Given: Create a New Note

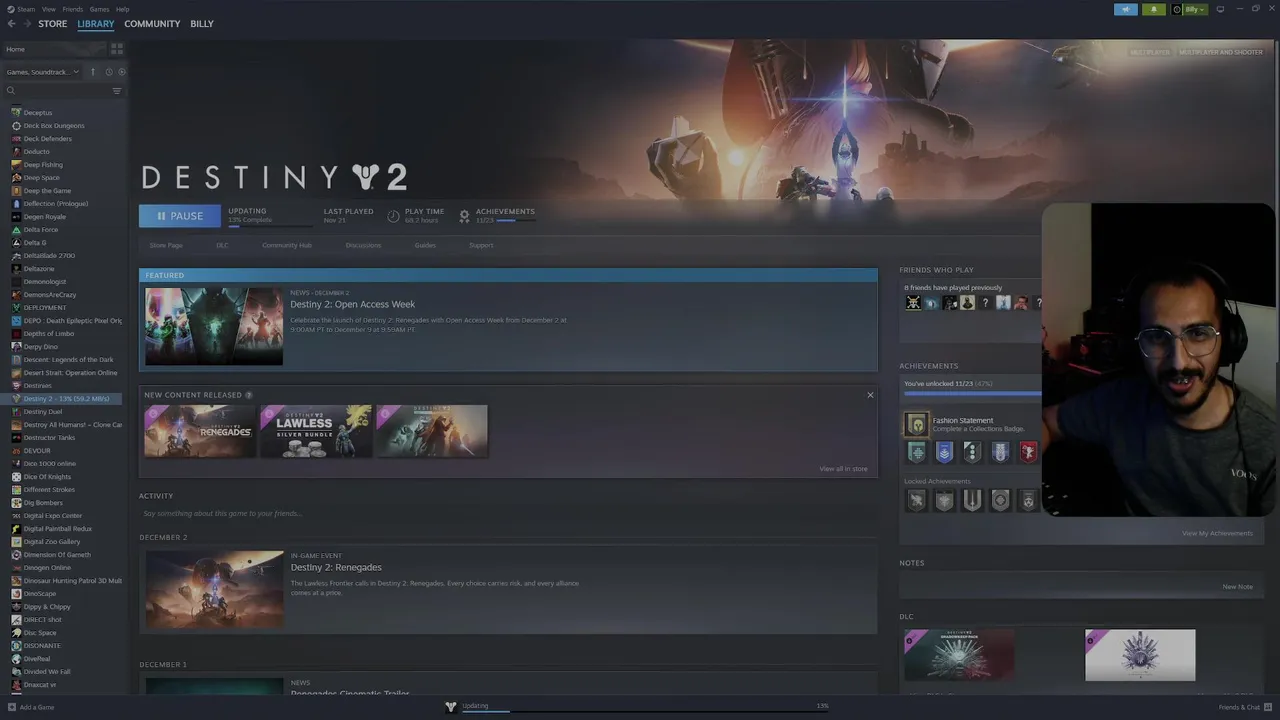Looking at the screenshot, I should 1237,587.
